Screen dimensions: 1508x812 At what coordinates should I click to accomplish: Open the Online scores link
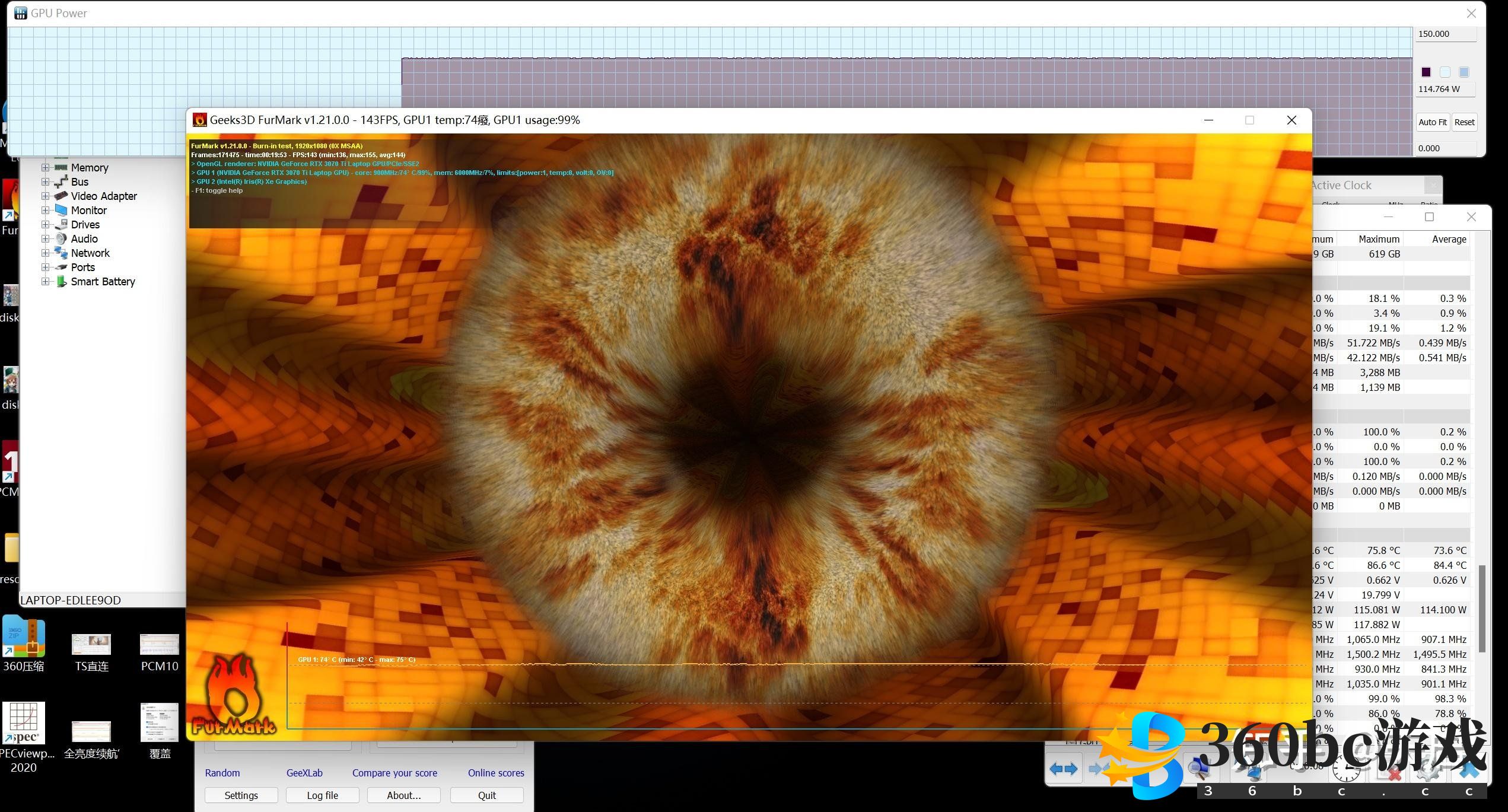click(495, 773)
